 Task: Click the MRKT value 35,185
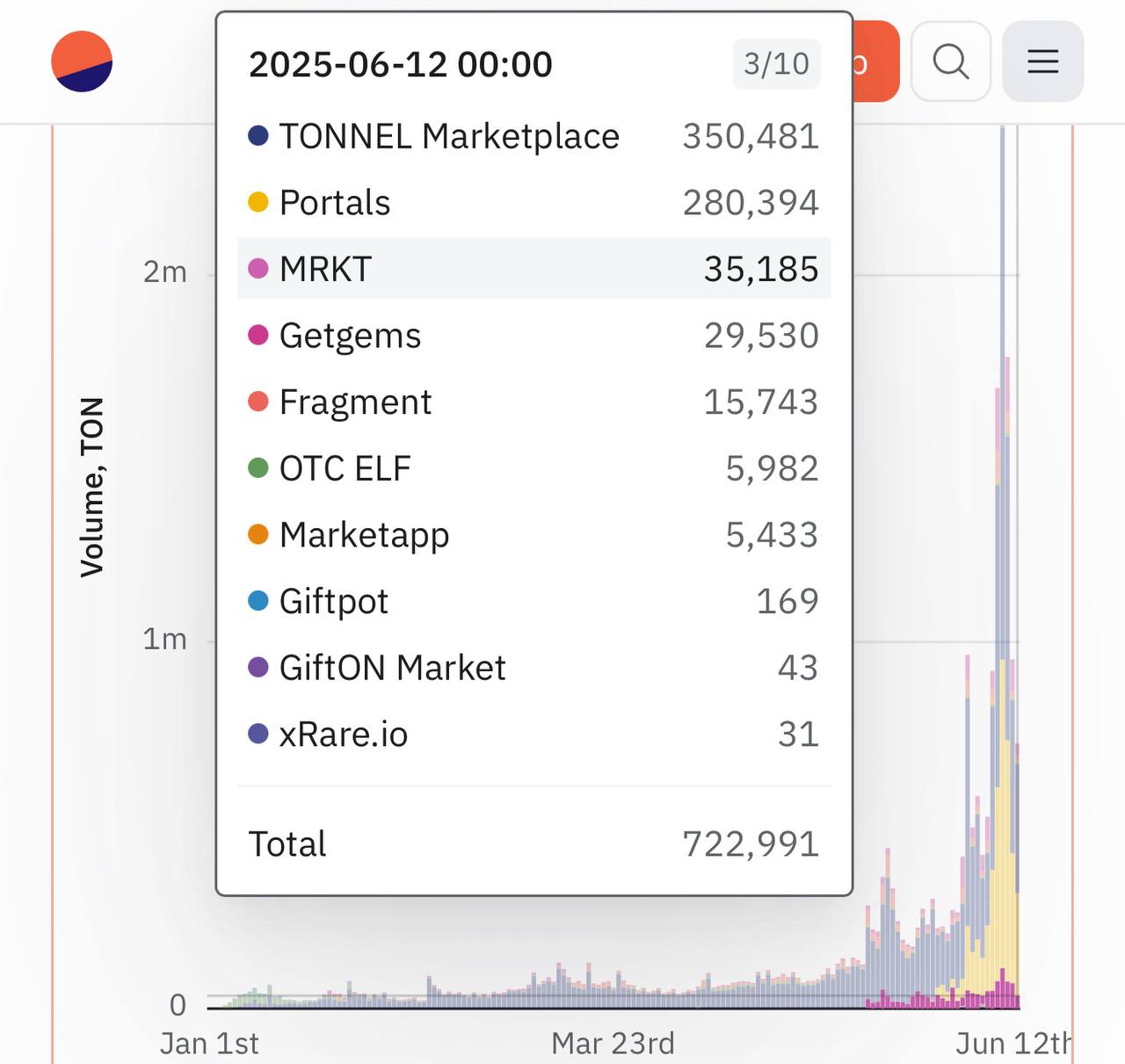pyautogui.click(x=761, y=269)
